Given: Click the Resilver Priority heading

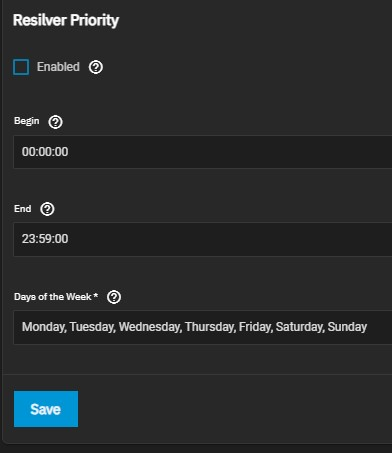Looking at the screenshot, I should pos(66,20).
